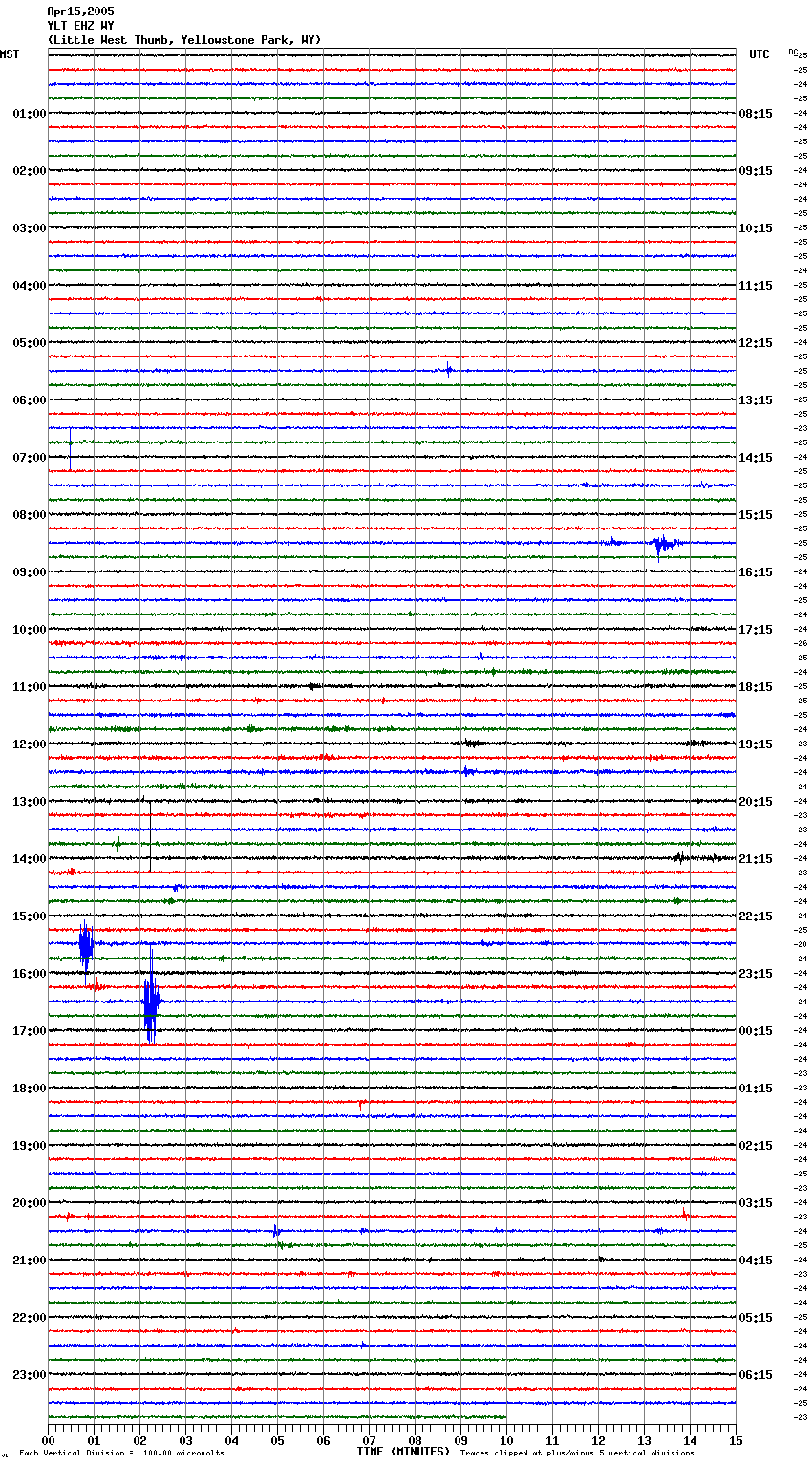
Task: Click the TIME (MINUTES) axis title
Action: 403,1452
